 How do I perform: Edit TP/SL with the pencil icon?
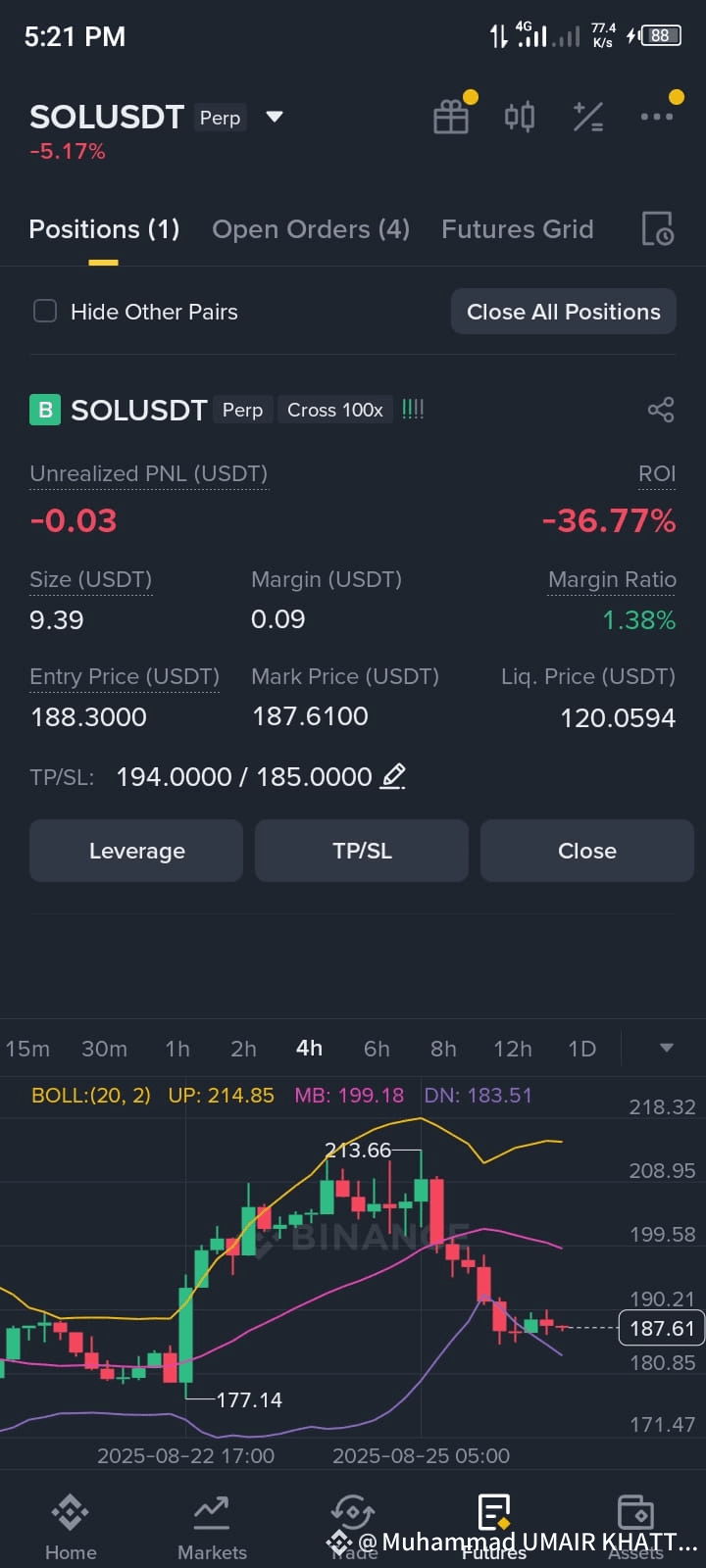393,776
